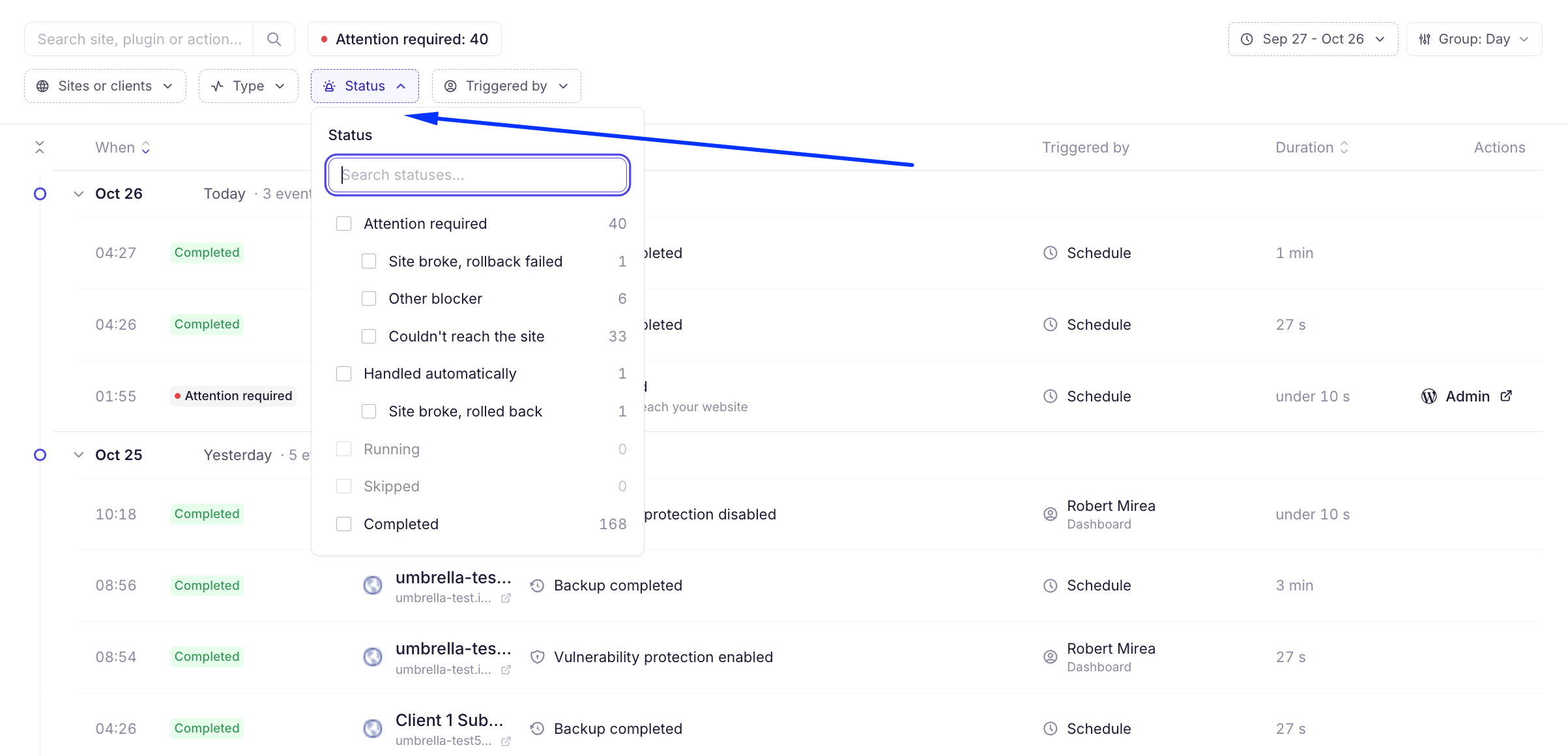Click the Completed badge at 04:27
The height and width of the screenshot is (756, 1568).
207,253
